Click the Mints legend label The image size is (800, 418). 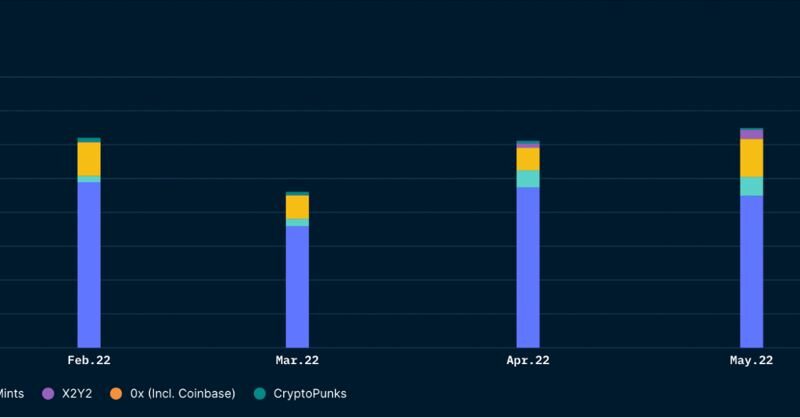click(12, 394)
